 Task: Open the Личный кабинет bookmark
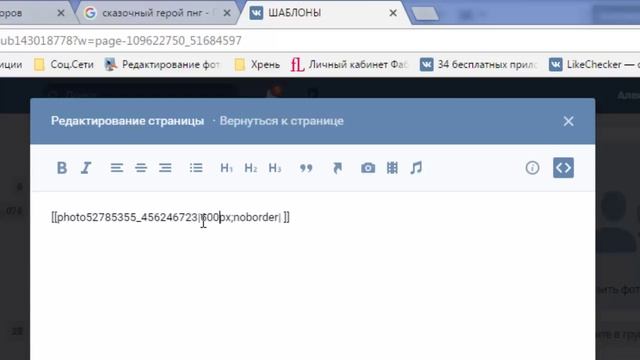click(349, 64)
